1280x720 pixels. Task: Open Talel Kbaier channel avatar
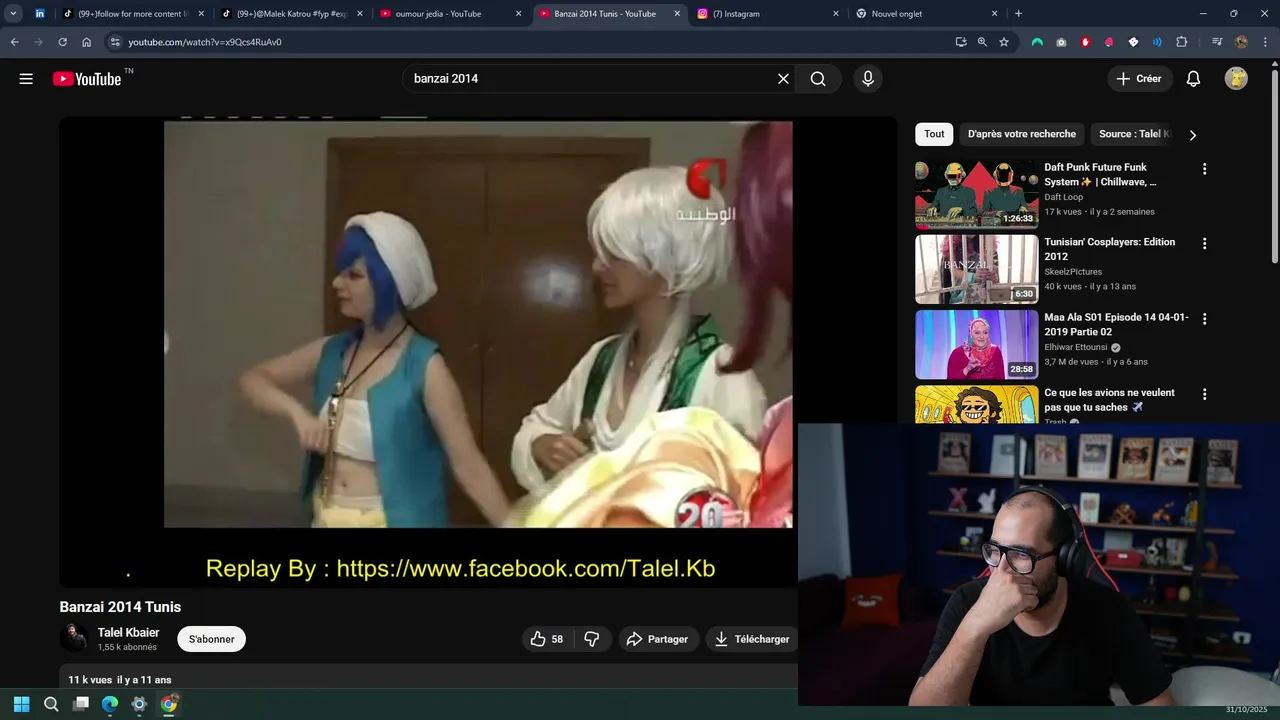(74, 638)
